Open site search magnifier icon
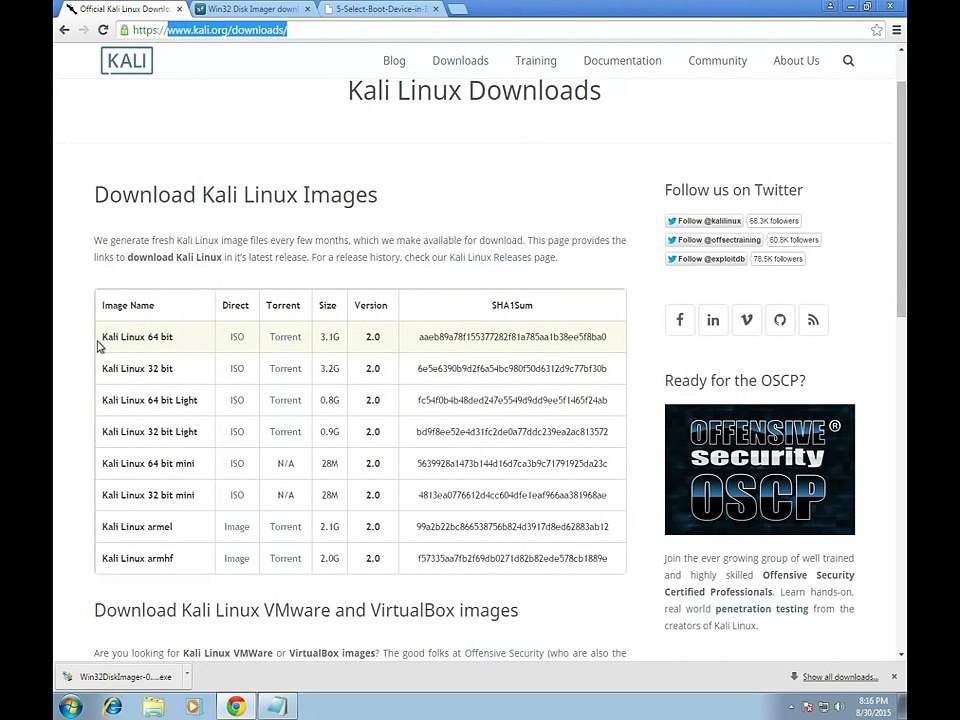Image resolution: width=960 pixels, height=720 pixels. click(848, 61)
